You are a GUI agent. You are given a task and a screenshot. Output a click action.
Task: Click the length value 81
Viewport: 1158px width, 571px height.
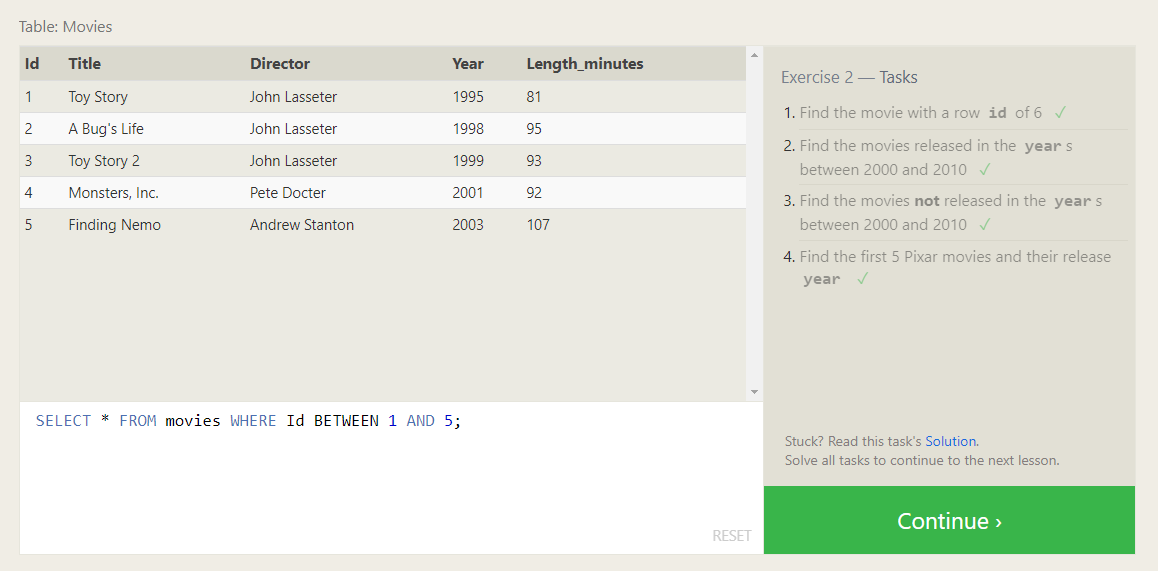pos(534,97)
